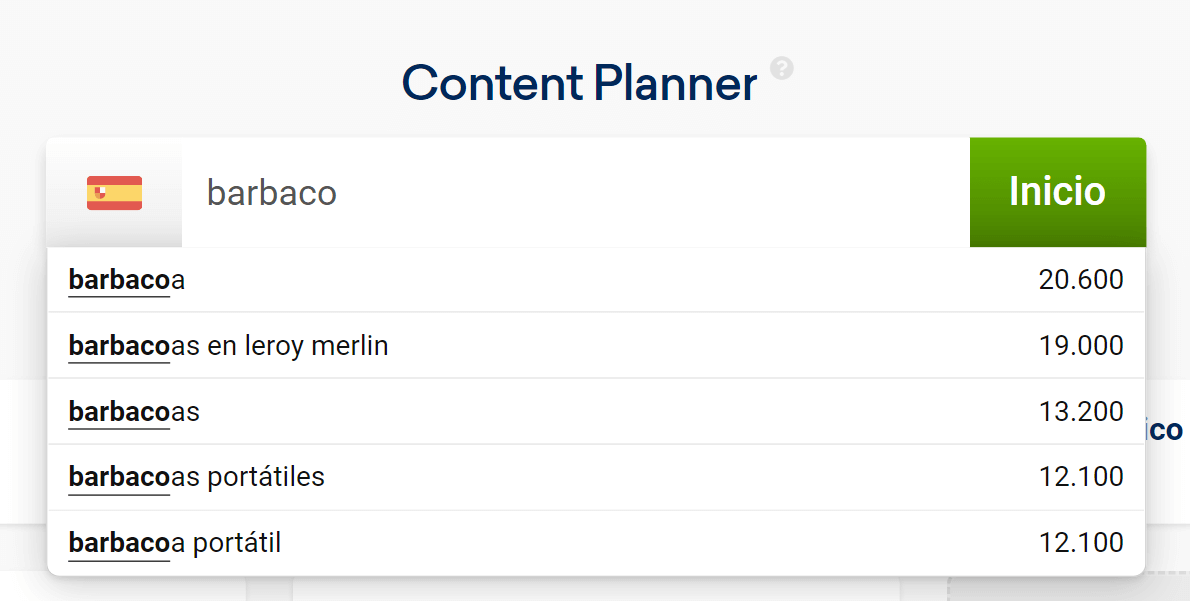Click the 20.600 search volume value
This screenshot has height=601, width=1190.
coord(1081,281)
